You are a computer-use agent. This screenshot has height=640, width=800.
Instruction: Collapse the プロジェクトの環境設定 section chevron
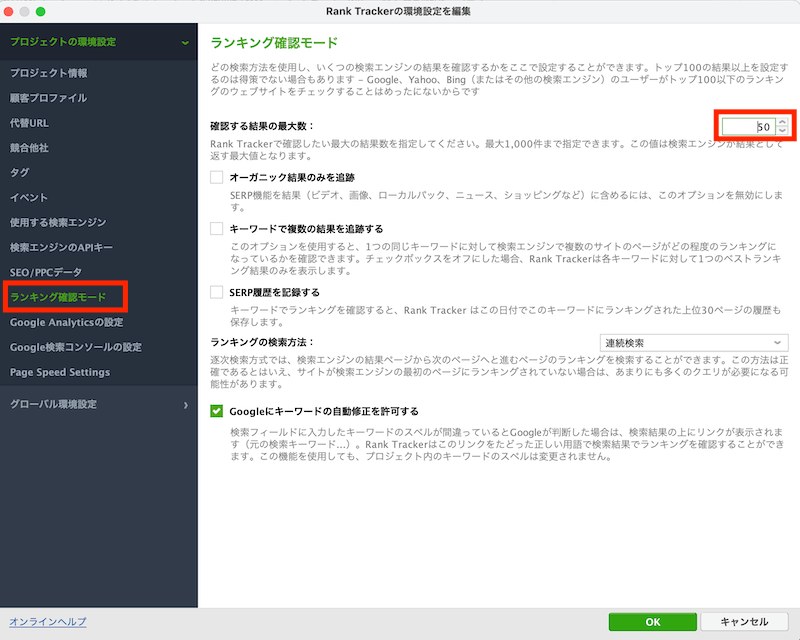click(x=185, y=43)
